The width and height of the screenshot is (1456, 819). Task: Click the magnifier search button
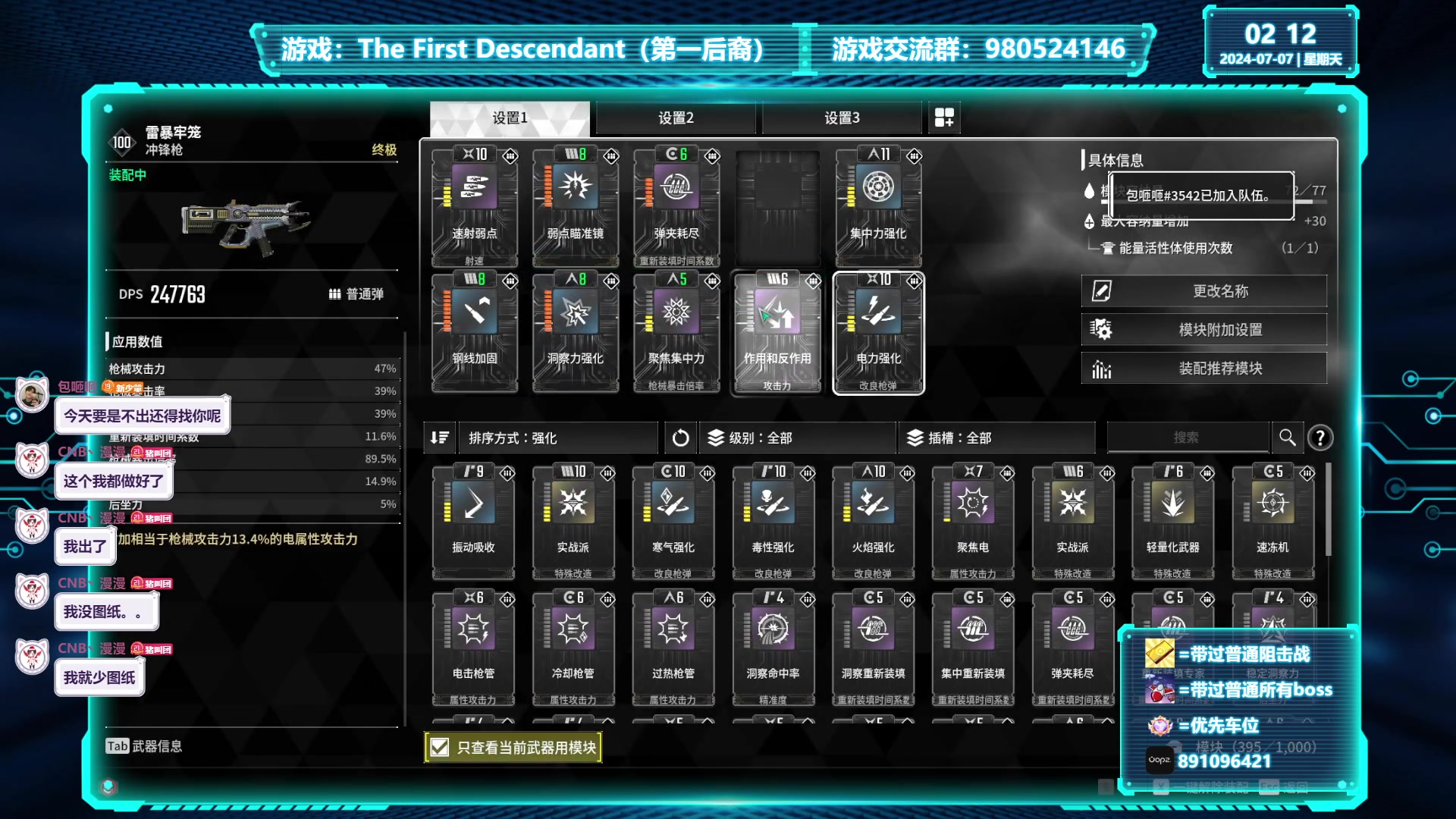tap(1287, 438)
